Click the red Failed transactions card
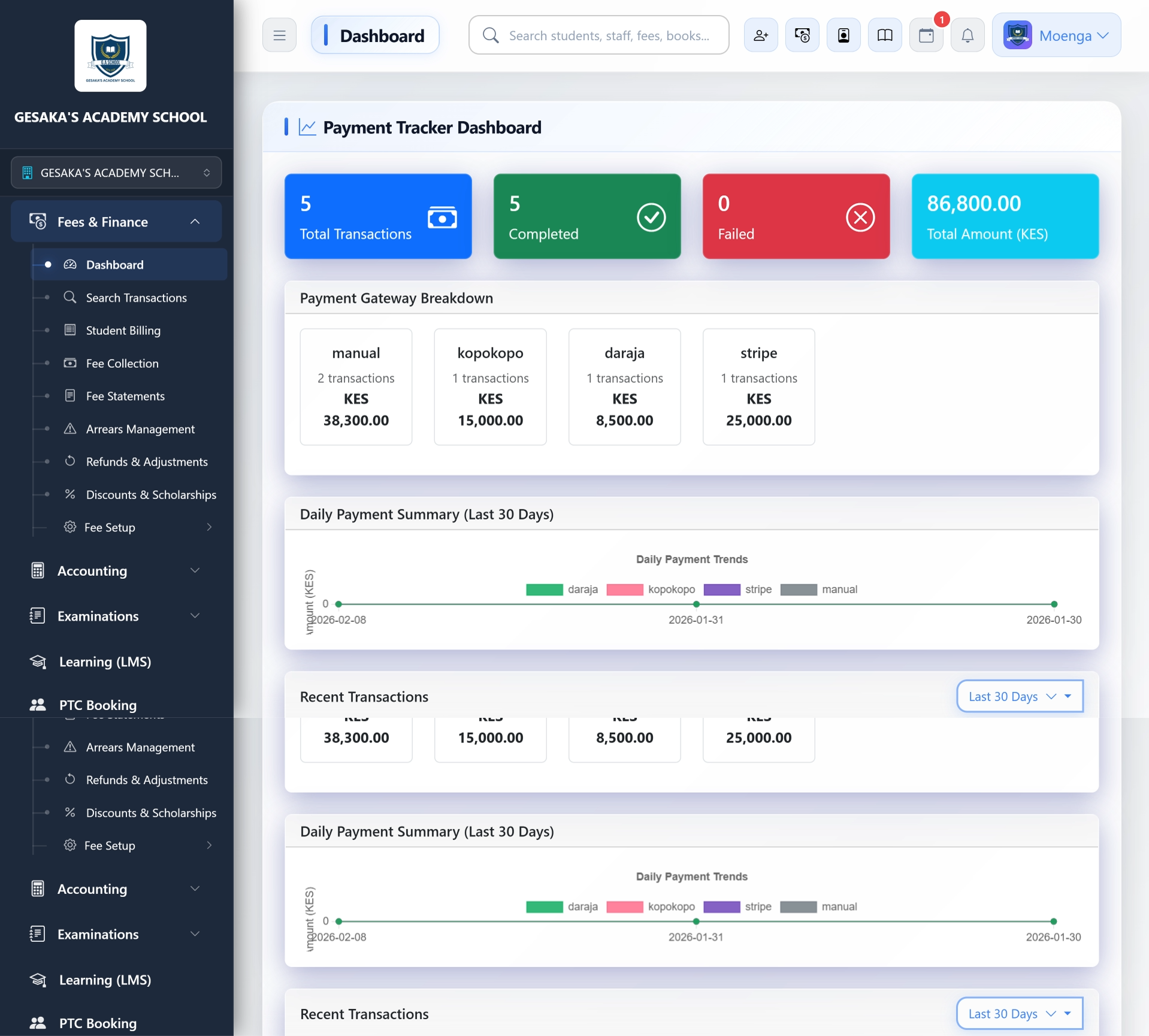The image size is (1149, 1036). click(796, 216)
